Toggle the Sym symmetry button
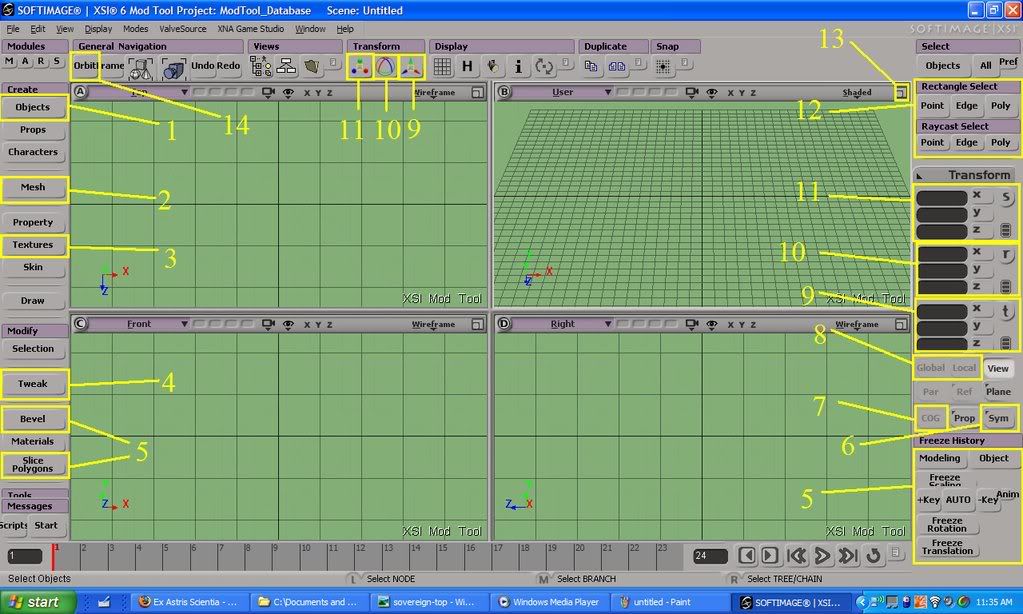Viewport: 1023px width, 614px height. (x=998, y=418)
